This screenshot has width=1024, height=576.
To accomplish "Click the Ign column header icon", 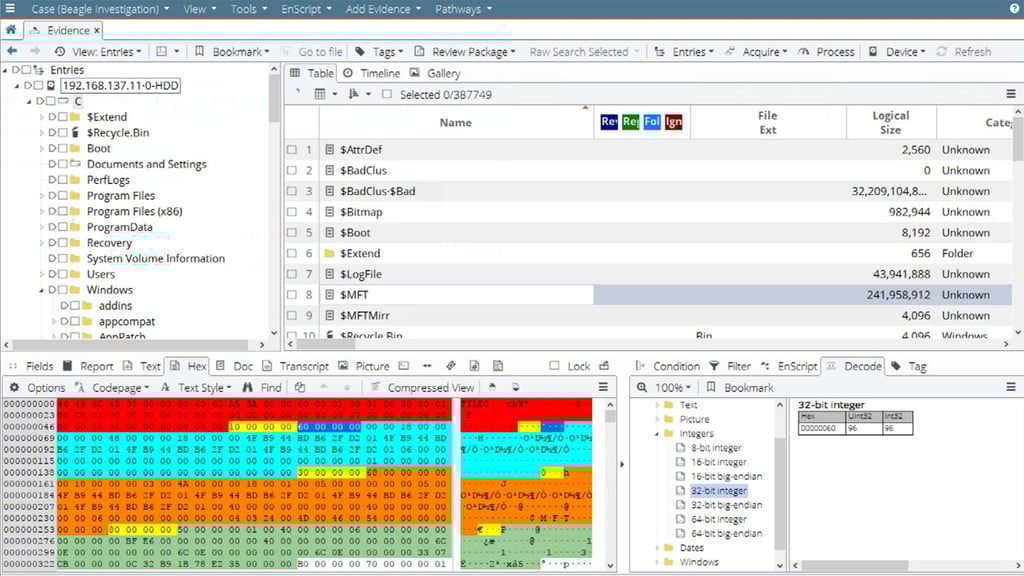I will click(x=673, y=122).
